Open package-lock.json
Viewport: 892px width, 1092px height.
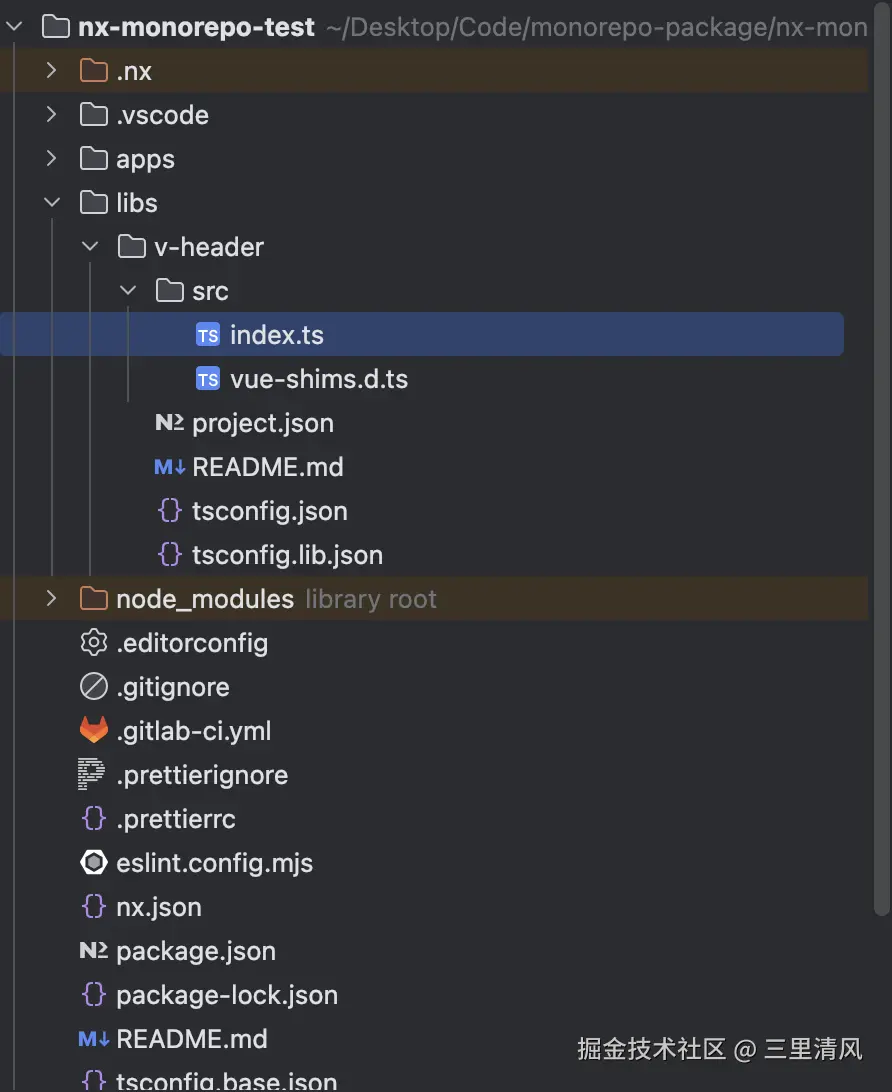226,995
